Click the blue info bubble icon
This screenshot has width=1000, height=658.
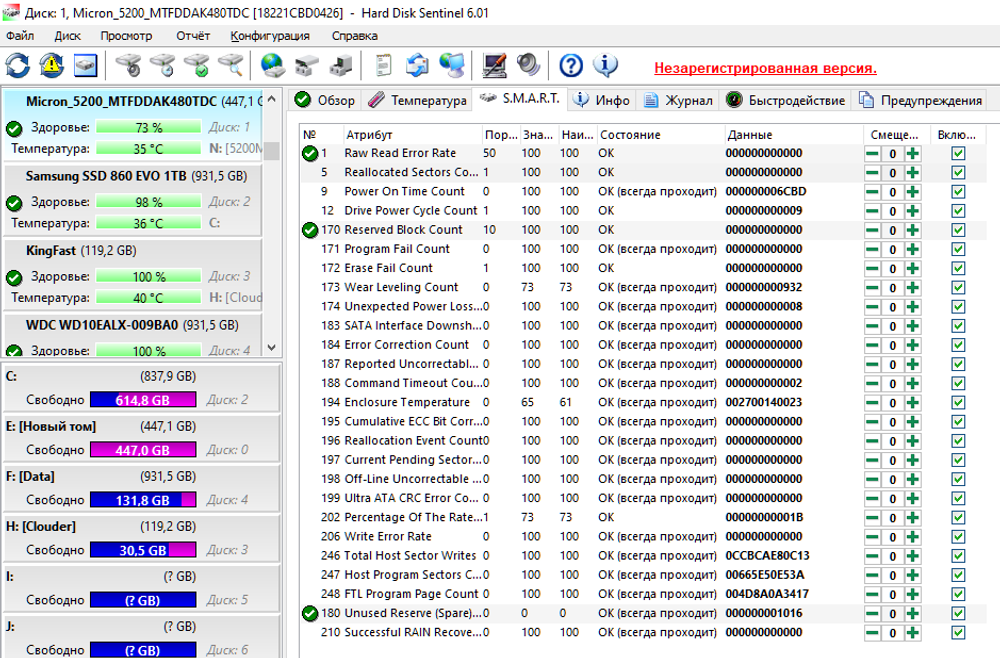(x=605, y=65)
